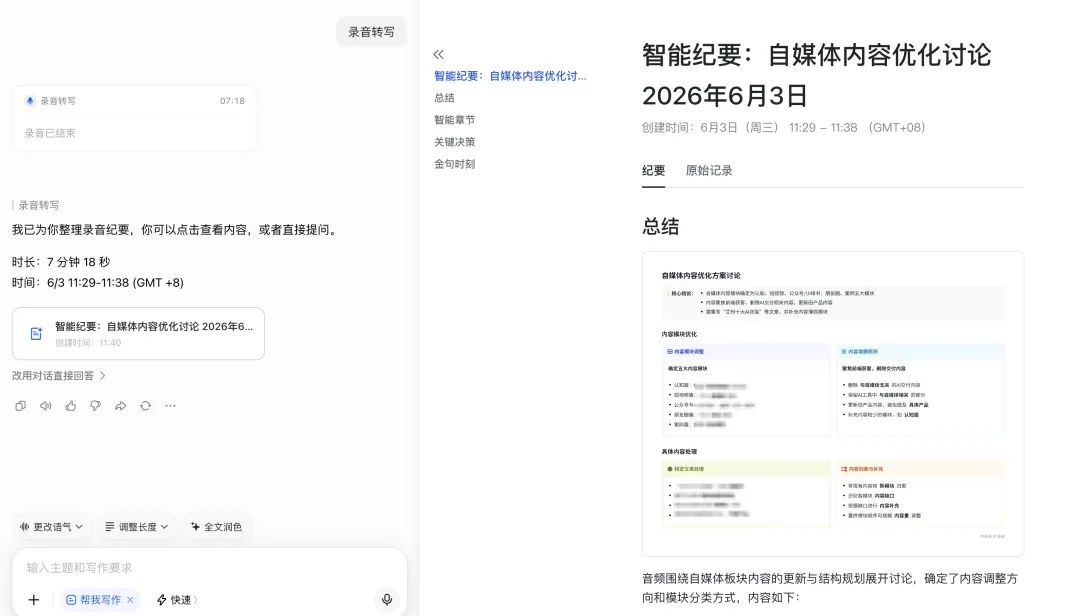Give the response a thumbs up

click(70, 406)
